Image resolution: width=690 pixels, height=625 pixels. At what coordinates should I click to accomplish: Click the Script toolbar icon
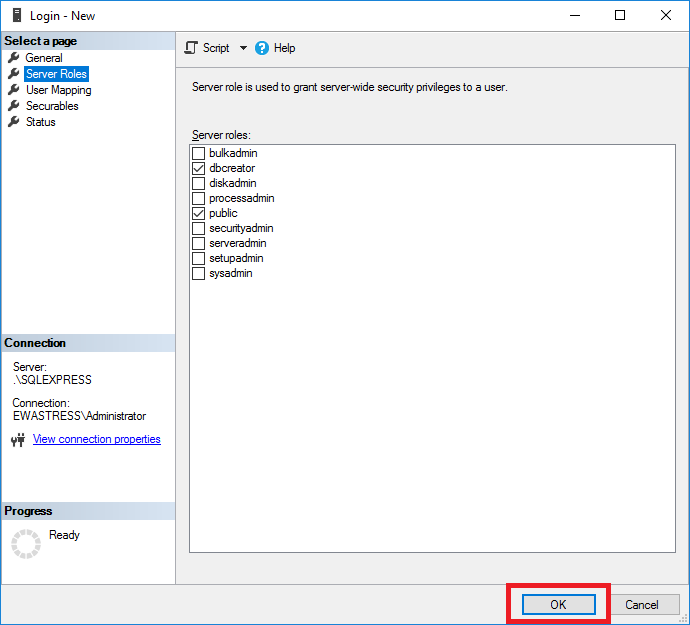[192, 48]
